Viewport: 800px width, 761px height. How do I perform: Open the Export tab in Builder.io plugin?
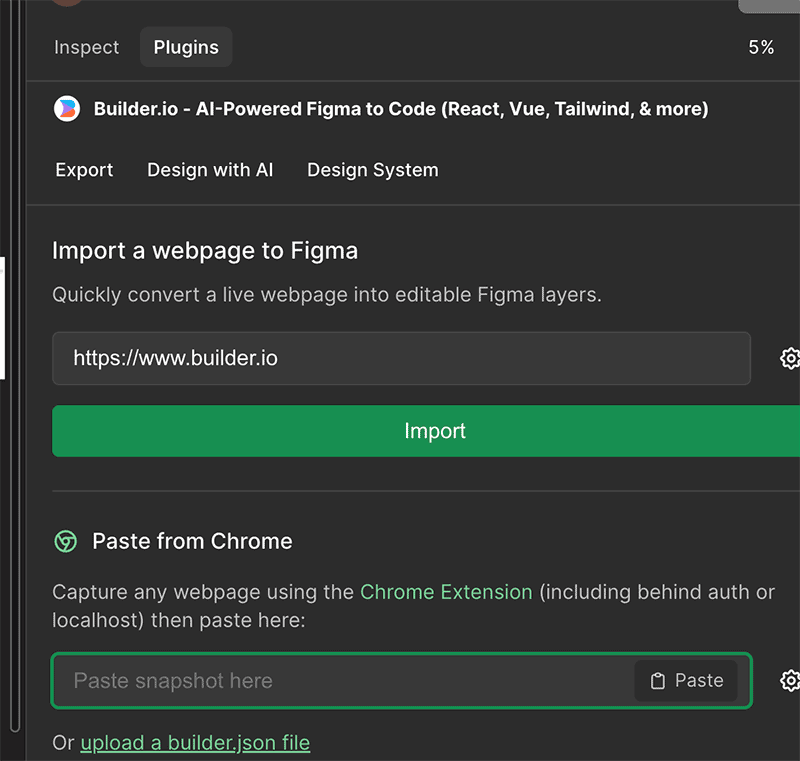click(x=84, y=170)
